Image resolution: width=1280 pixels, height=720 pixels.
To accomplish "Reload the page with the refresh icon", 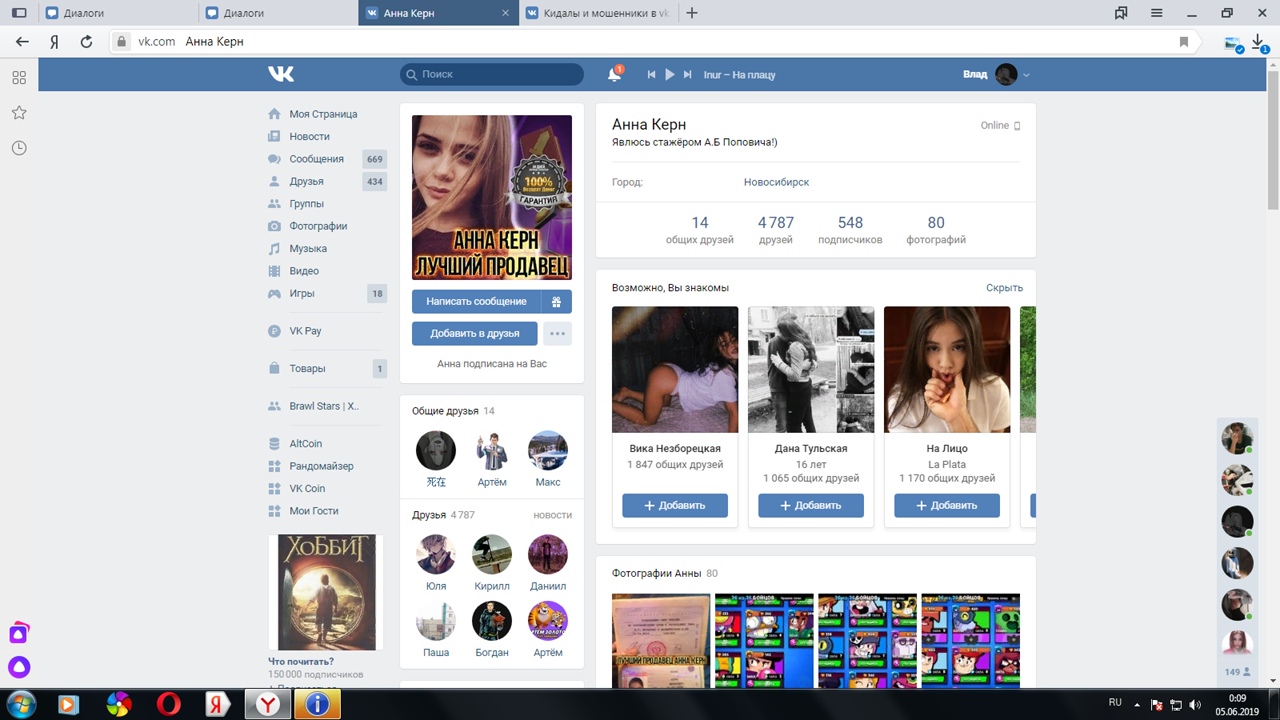I will (86, 42).
